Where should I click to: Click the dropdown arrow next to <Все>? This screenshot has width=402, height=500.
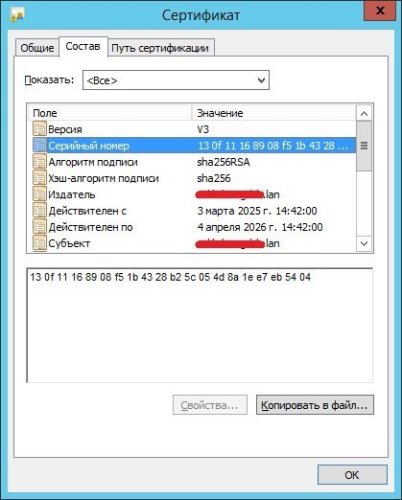point(261,80)
